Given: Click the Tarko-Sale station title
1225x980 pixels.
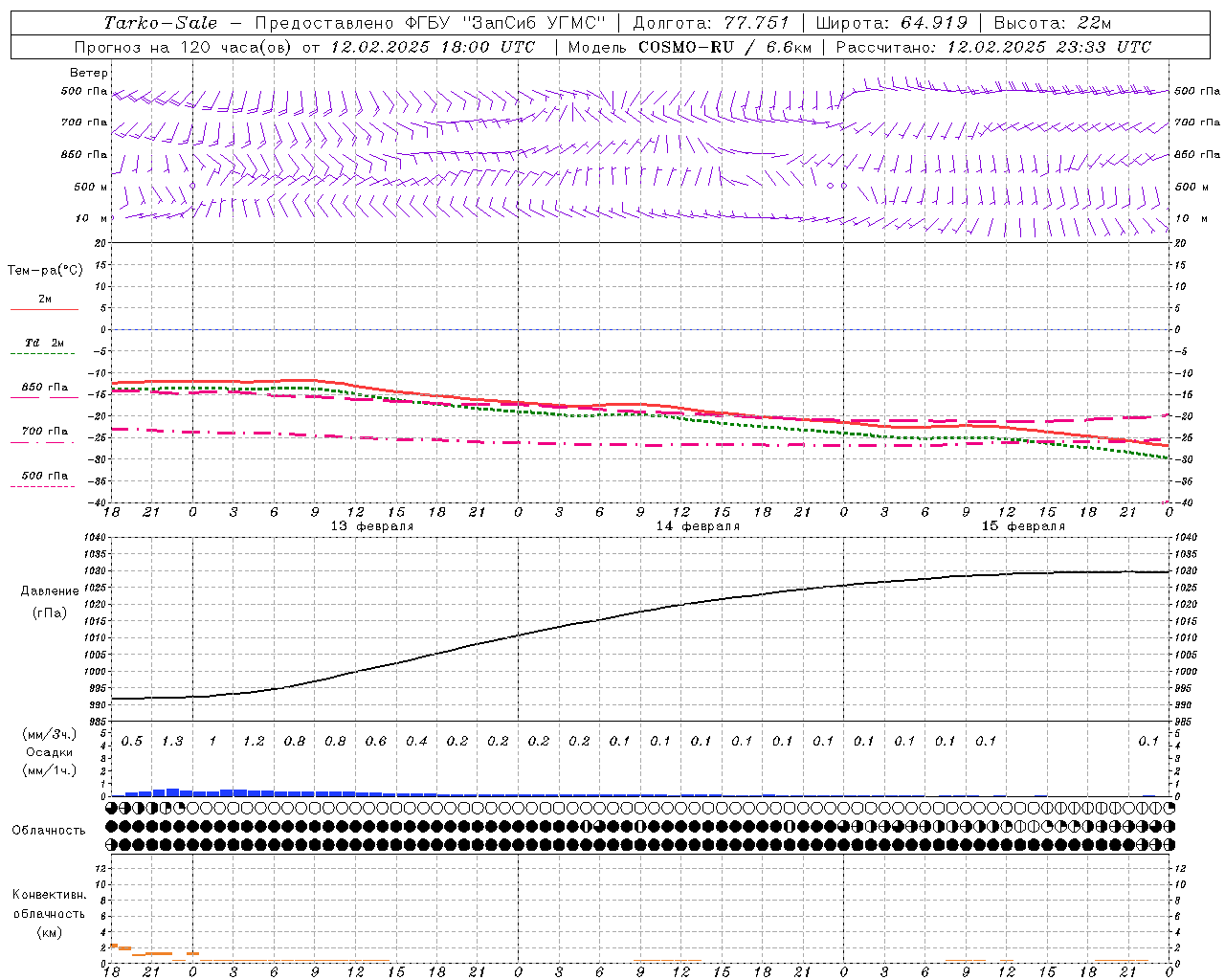Looking at the screenshot, I should 160,23.
